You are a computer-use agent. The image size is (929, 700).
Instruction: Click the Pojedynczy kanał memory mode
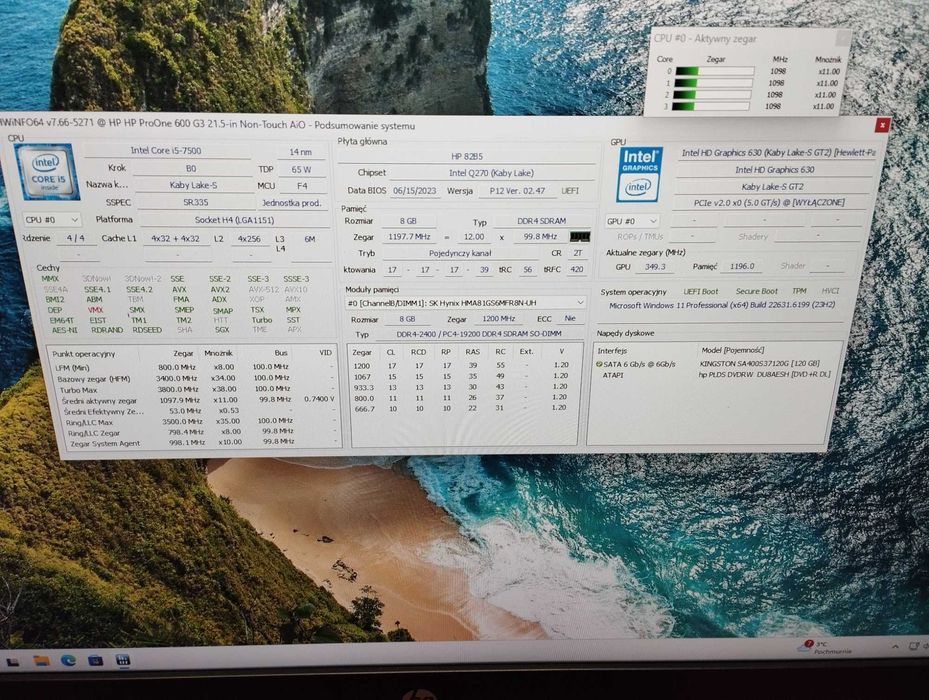click(460, 253)
